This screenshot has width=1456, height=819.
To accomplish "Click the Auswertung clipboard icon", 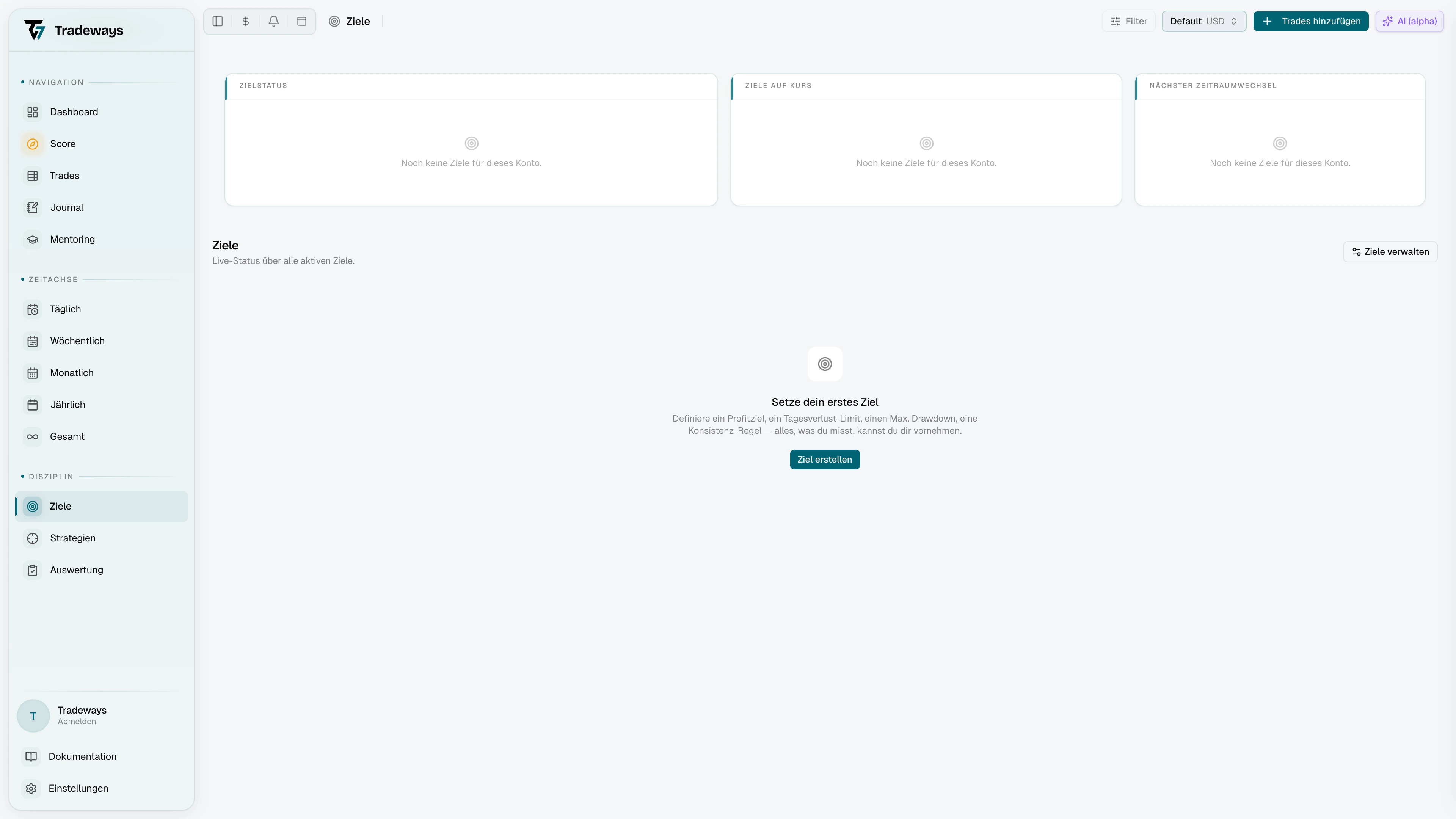I will coord(33,570).
